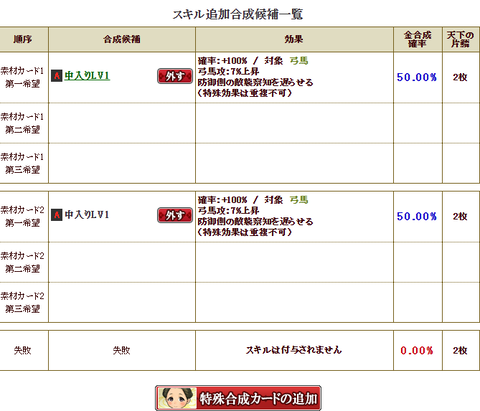
Task: Click the 素材カード1 第三希望 row label
Action: (x=22, y=163)
